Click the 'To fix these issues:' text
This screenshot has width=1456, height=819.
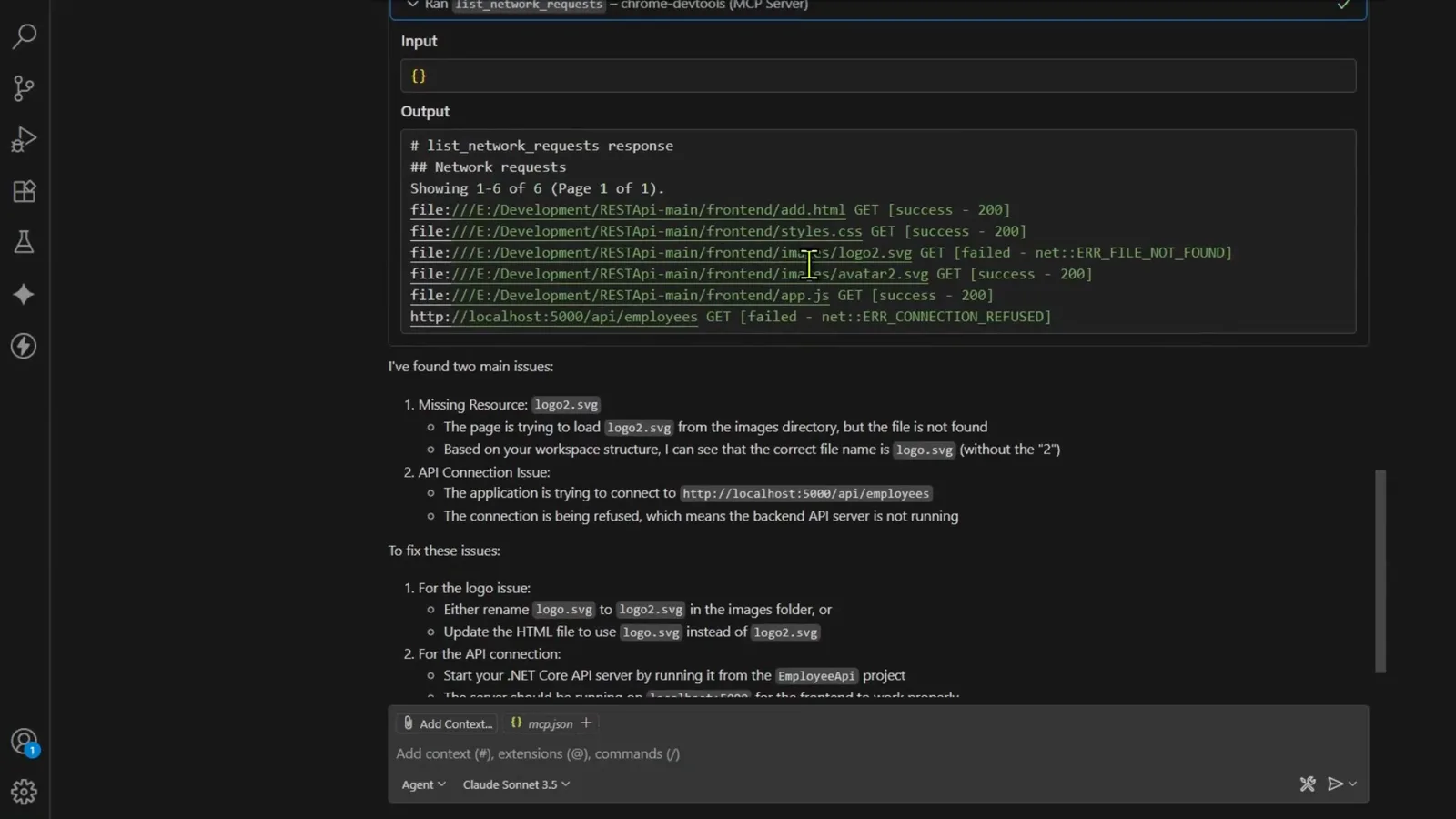point(444,551)
